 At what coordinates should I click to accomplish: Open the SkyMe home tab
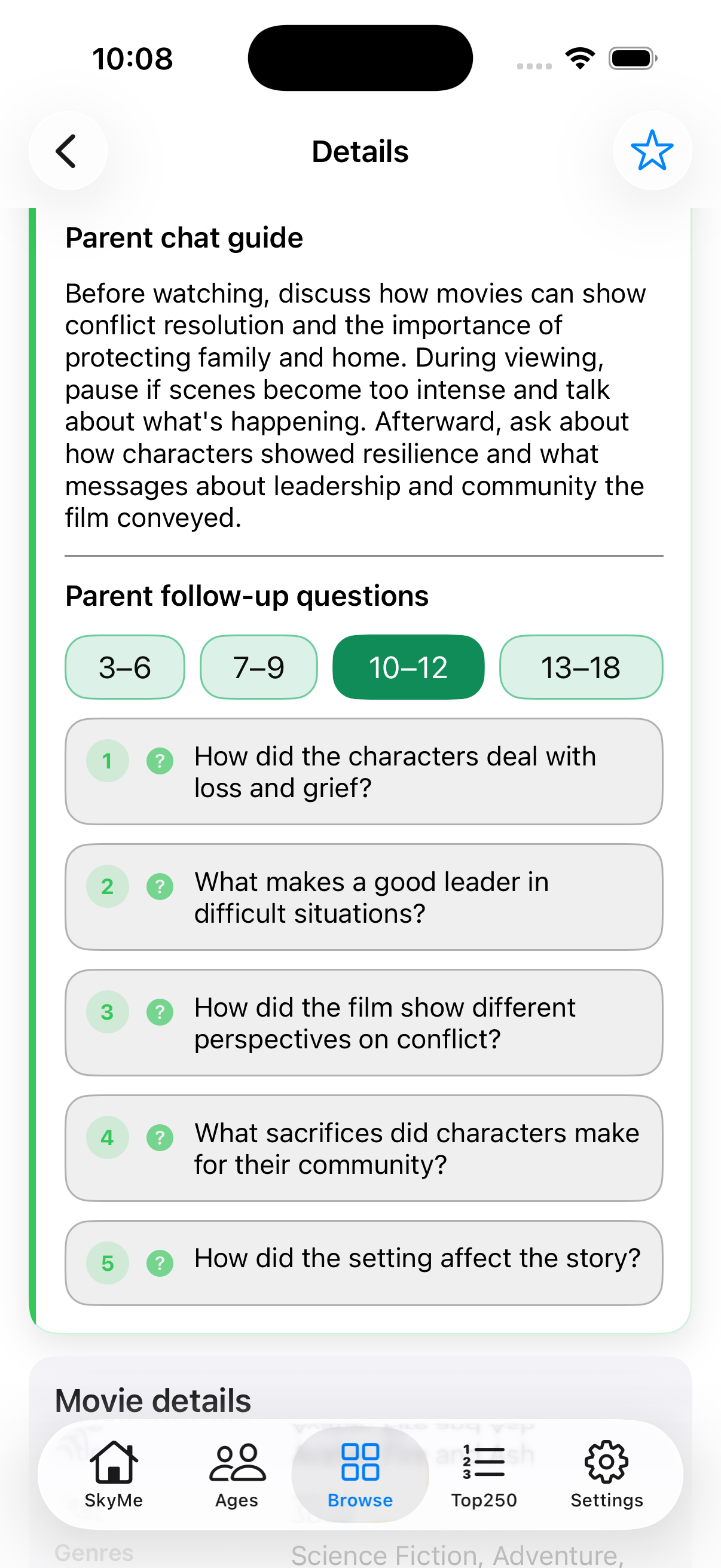click(x=114, y=1473)
